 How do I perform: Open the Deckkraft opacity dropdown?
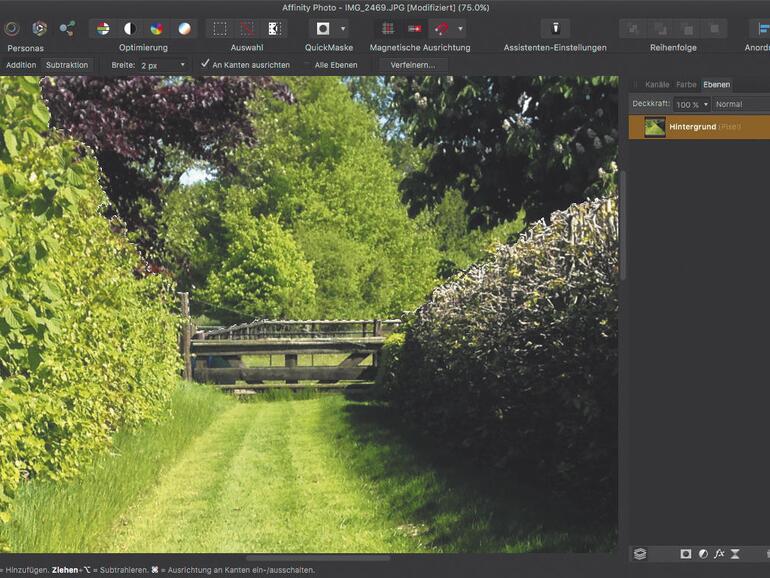[x=691, y=104]
